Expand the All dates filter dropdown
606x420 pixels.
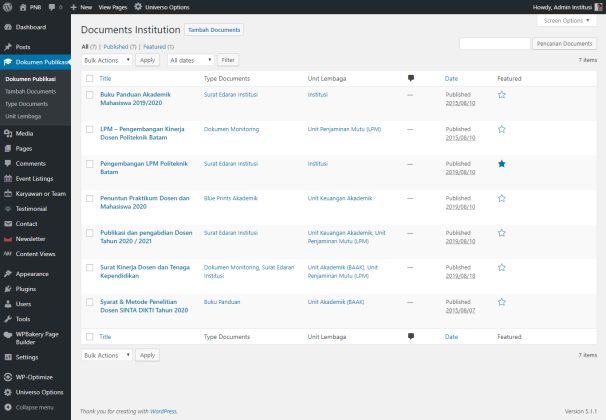[190, 60]
